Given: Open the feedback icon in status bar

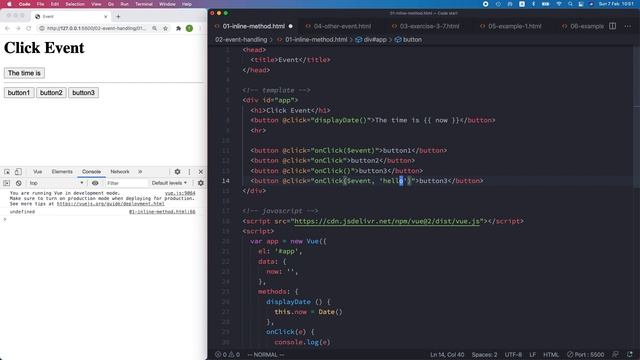Looking at the screenshot, I should [616, 355].
